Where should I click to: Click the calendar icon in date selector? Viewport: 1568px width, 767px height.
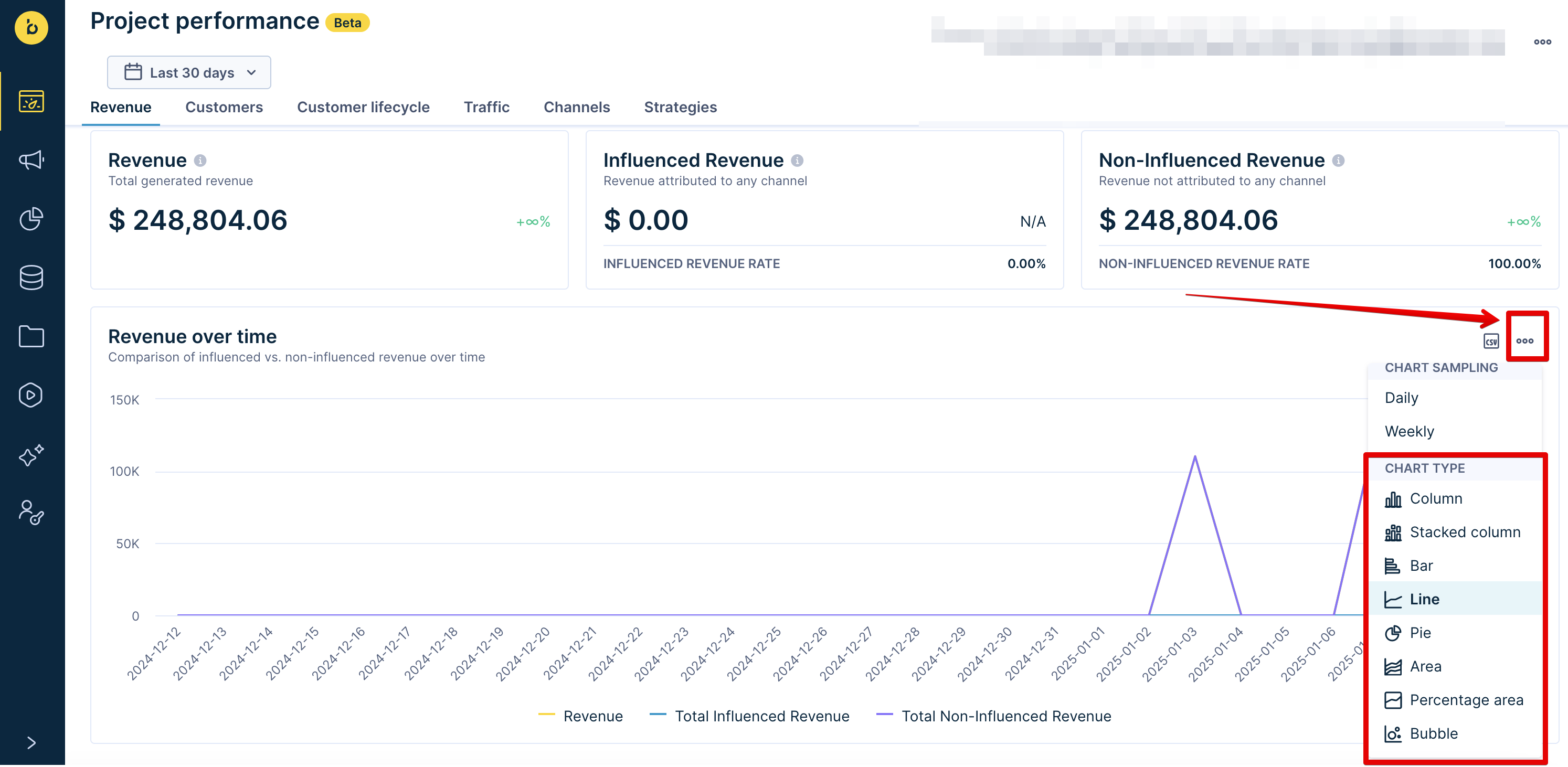click(x=133, y=72)
